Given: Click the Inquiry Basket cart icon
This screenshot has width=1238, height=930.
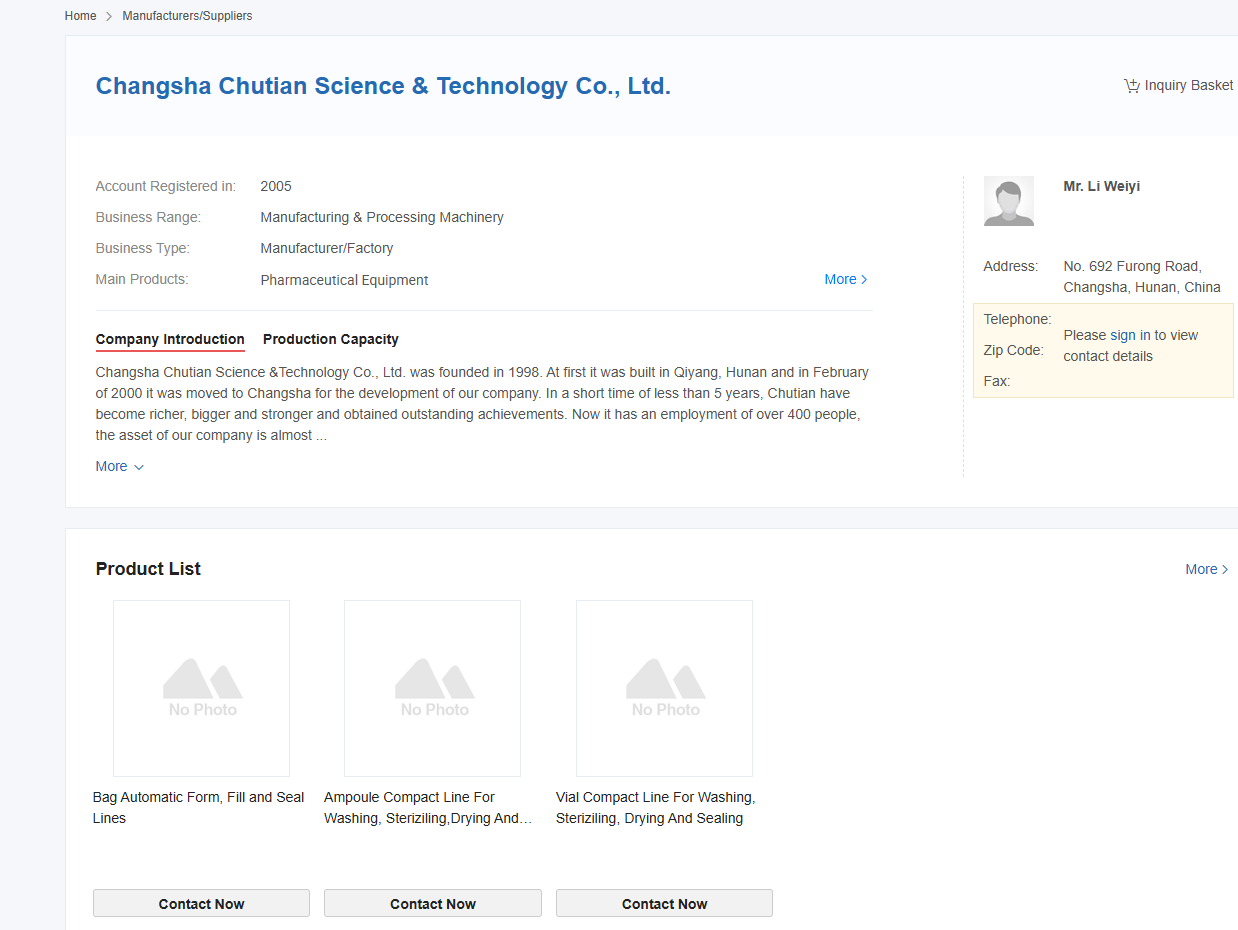Looking at the screenshot, I should pyautogui.click(x=1131, y=86).
